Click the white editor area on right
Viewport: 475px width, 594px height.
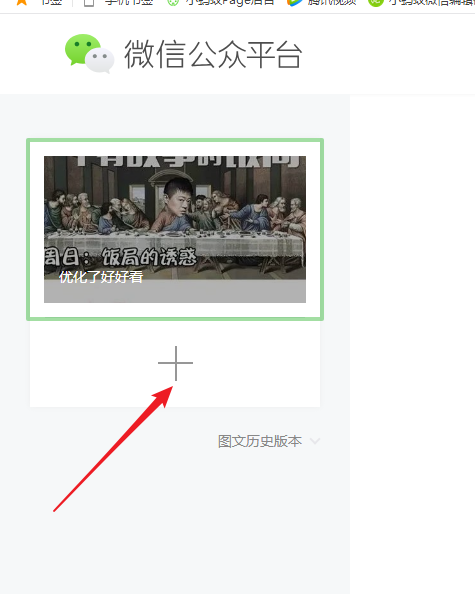click(x=412, y=344)
